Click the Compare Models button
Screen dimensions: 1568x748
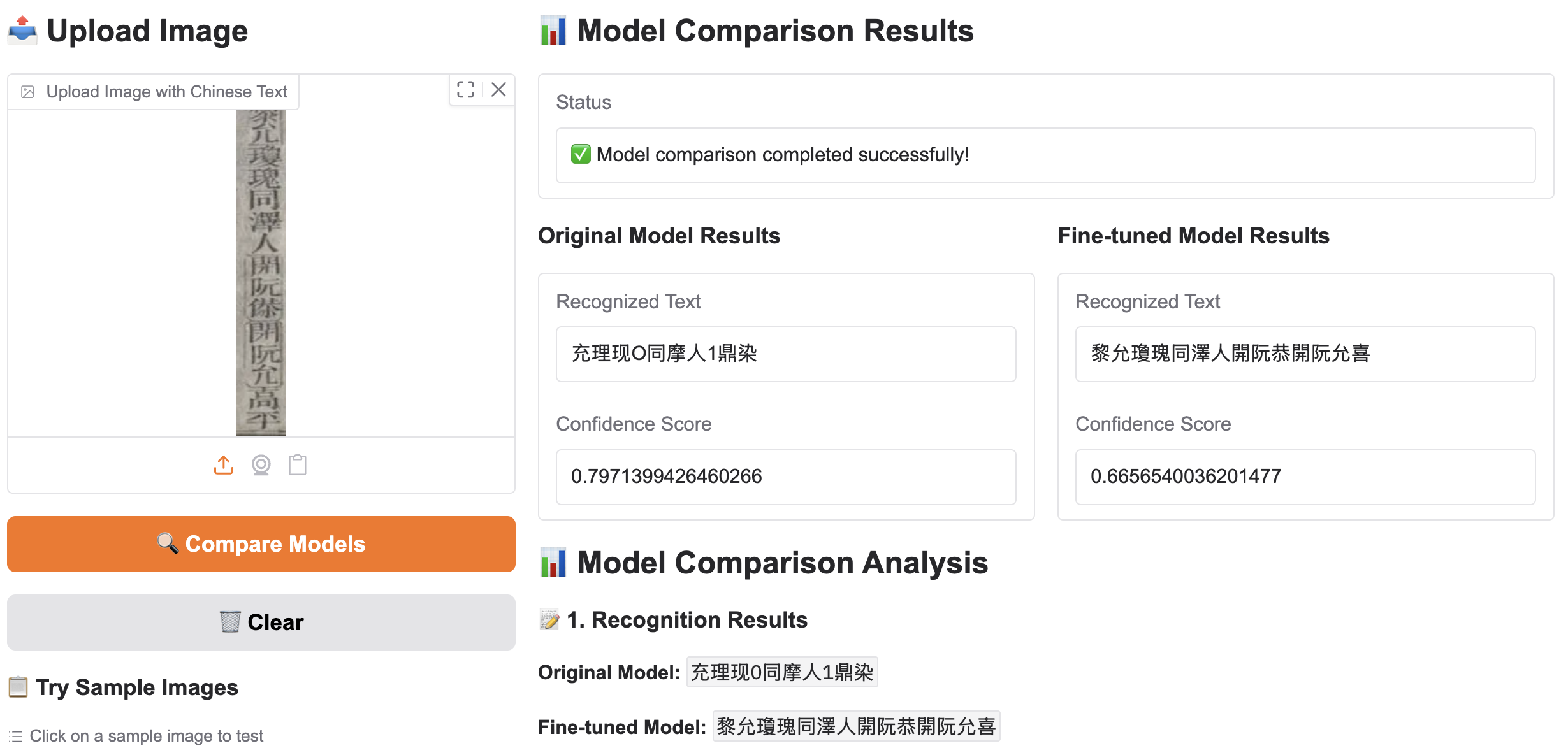(261, 544)
